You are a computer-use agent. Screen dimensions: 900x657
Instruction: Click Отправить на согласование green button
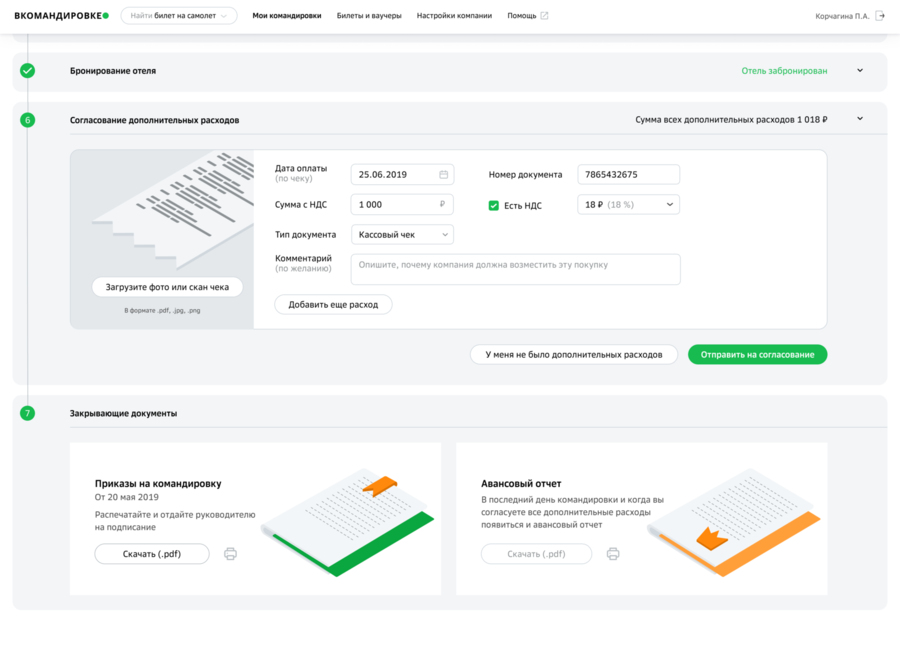tap(758, 355)
